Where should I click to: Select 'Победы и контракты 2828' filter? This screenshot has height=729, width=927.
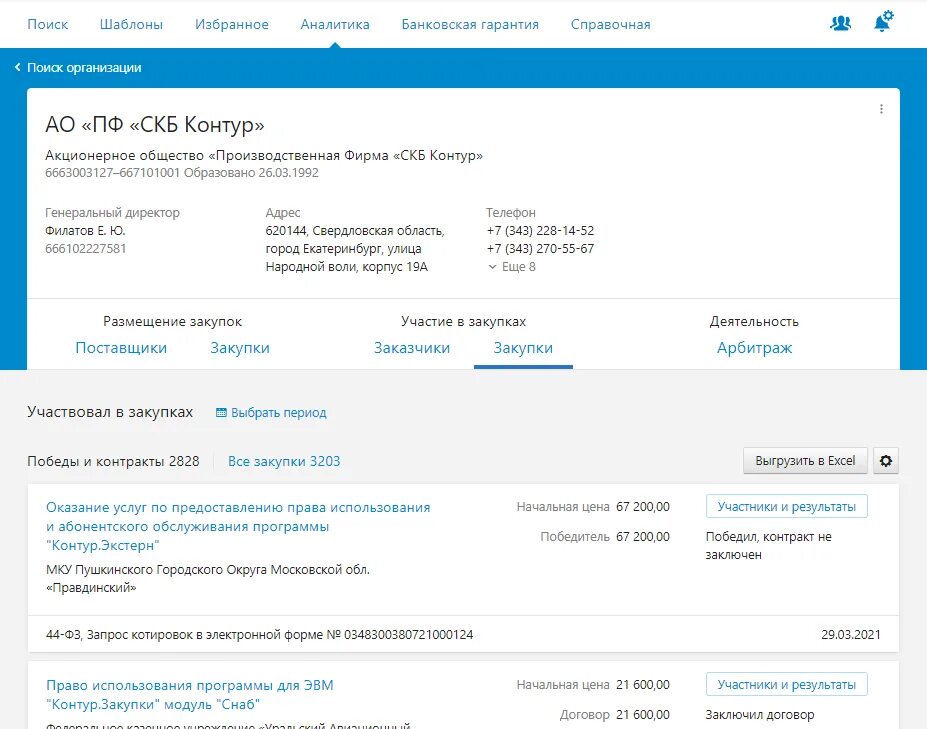[113, 461]
